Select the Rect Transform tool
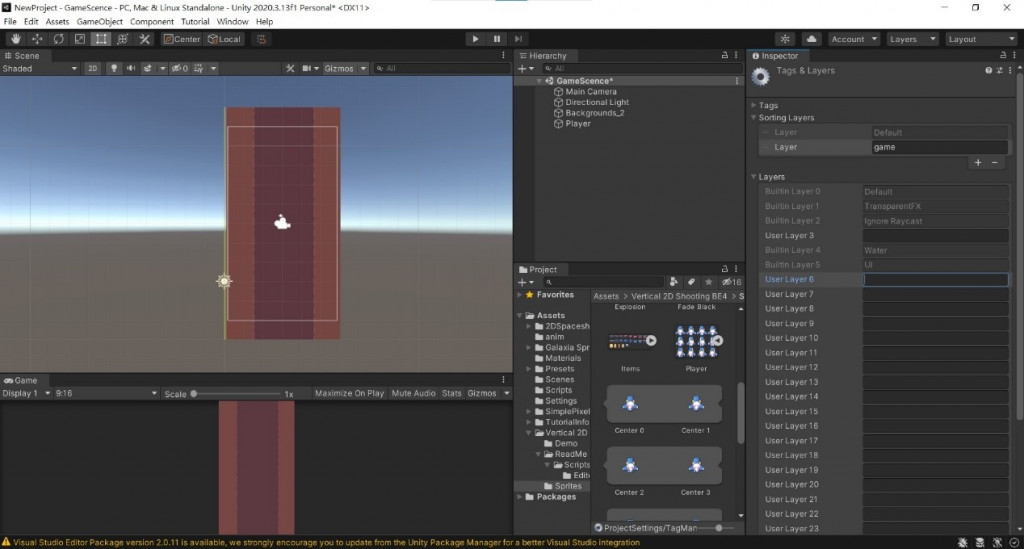This screenshot has width=1024, height=549. point(101,39)
